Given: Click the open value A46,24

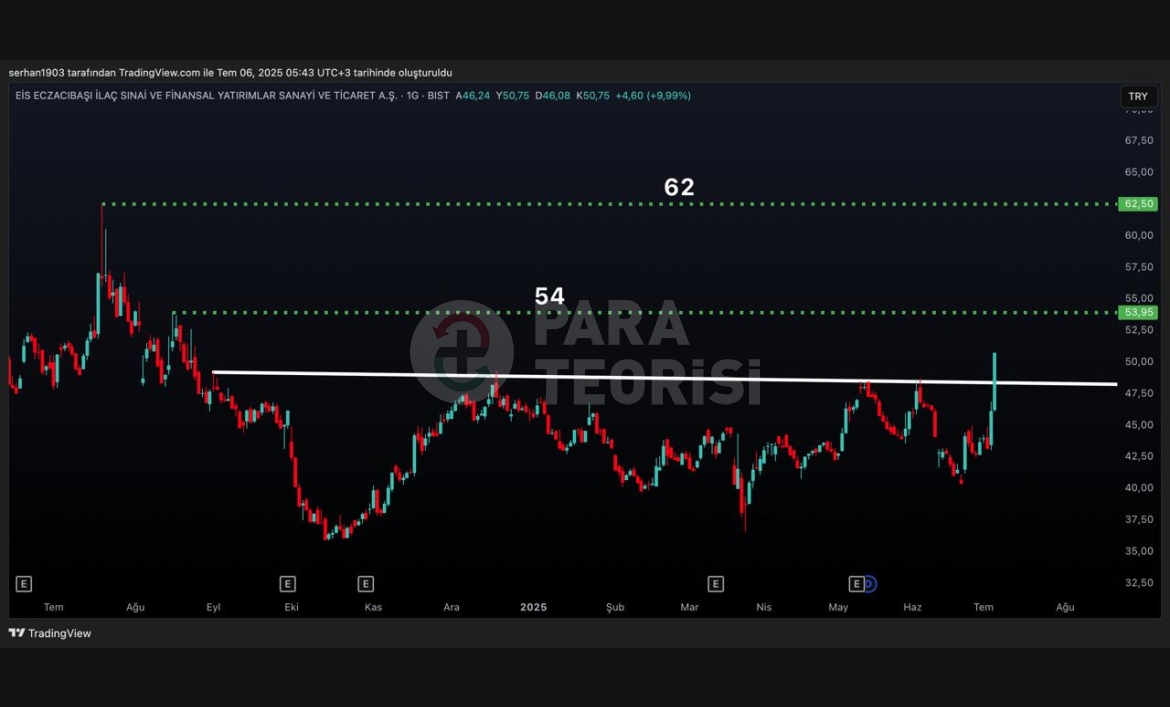Looking at the screenshot, I should click(x=473, y=95).
